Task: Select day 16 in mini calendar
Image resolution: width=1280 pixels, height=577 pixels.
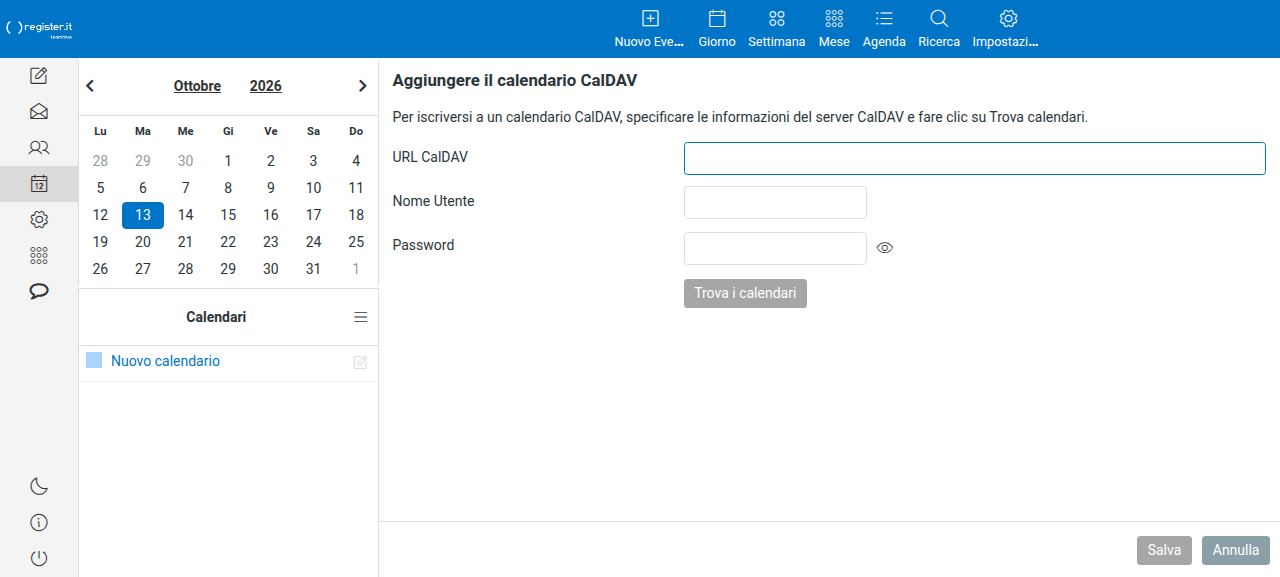Action: pyautogui.click(x=271, y=215)
